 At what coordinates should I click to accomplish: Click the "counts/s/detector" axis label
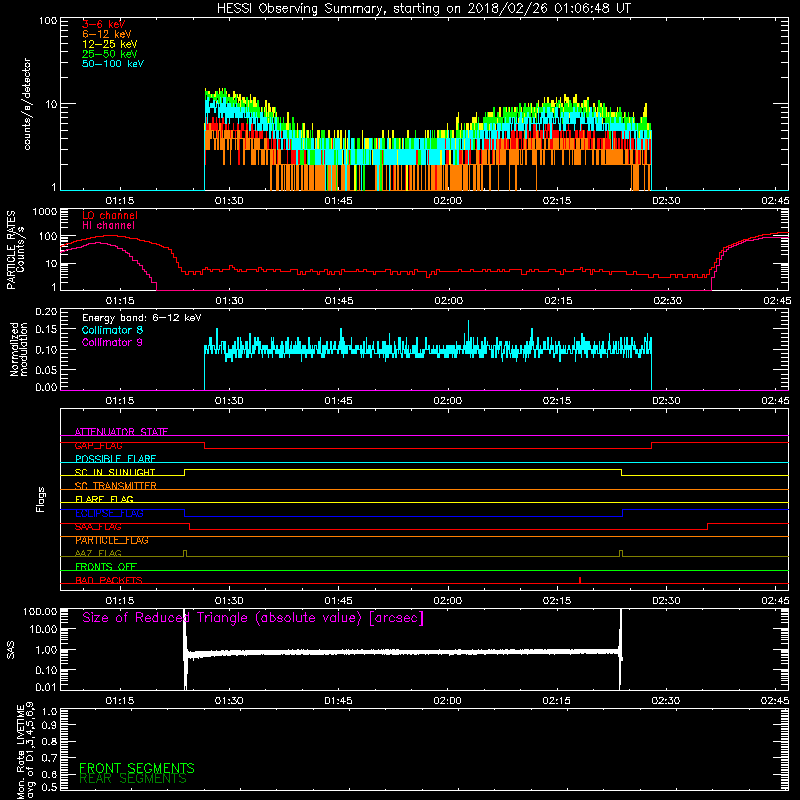pyautogui.click(x=27, y=104)
